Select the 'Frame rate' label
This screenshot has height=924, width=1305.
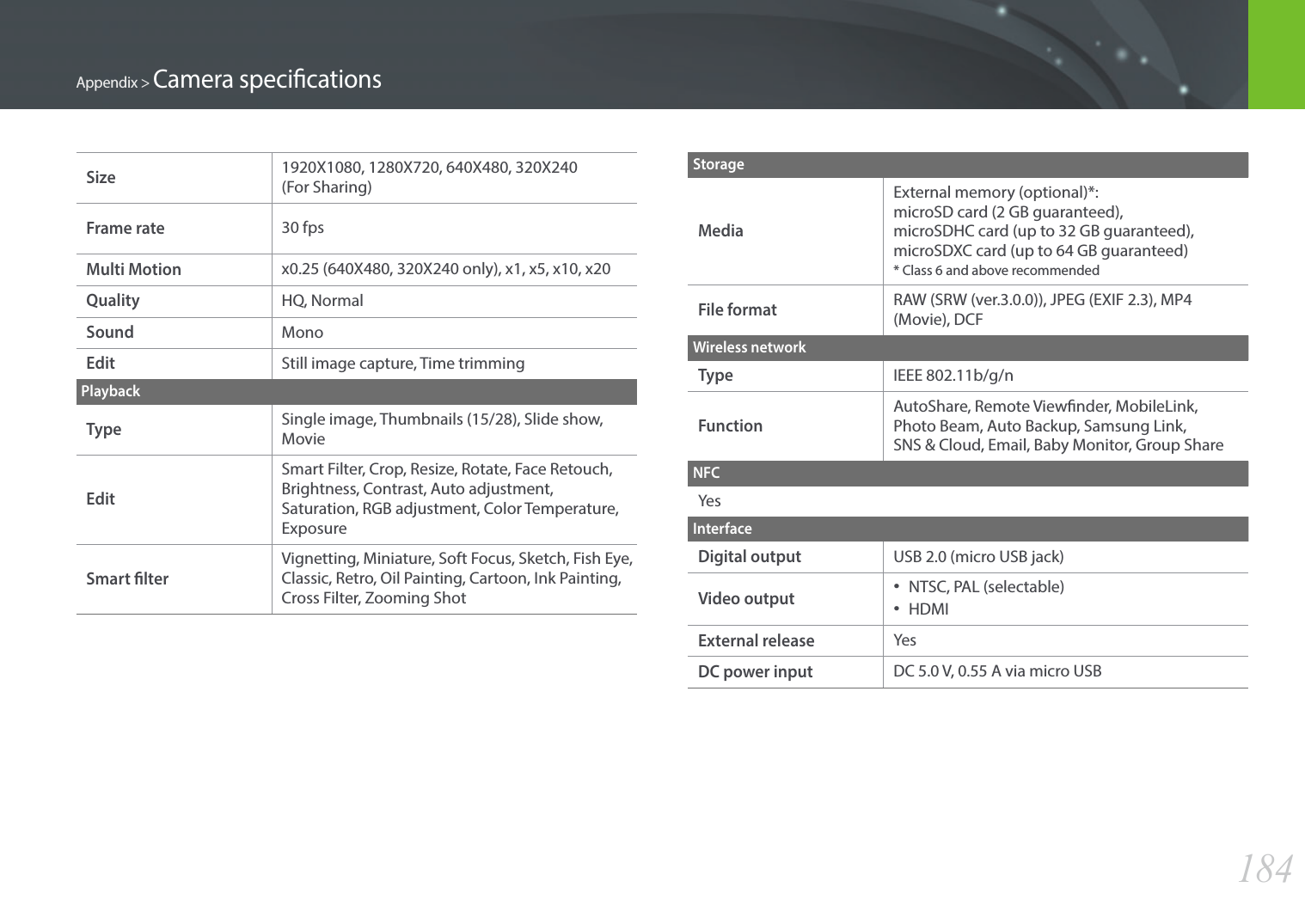click(x=126, y=229)
